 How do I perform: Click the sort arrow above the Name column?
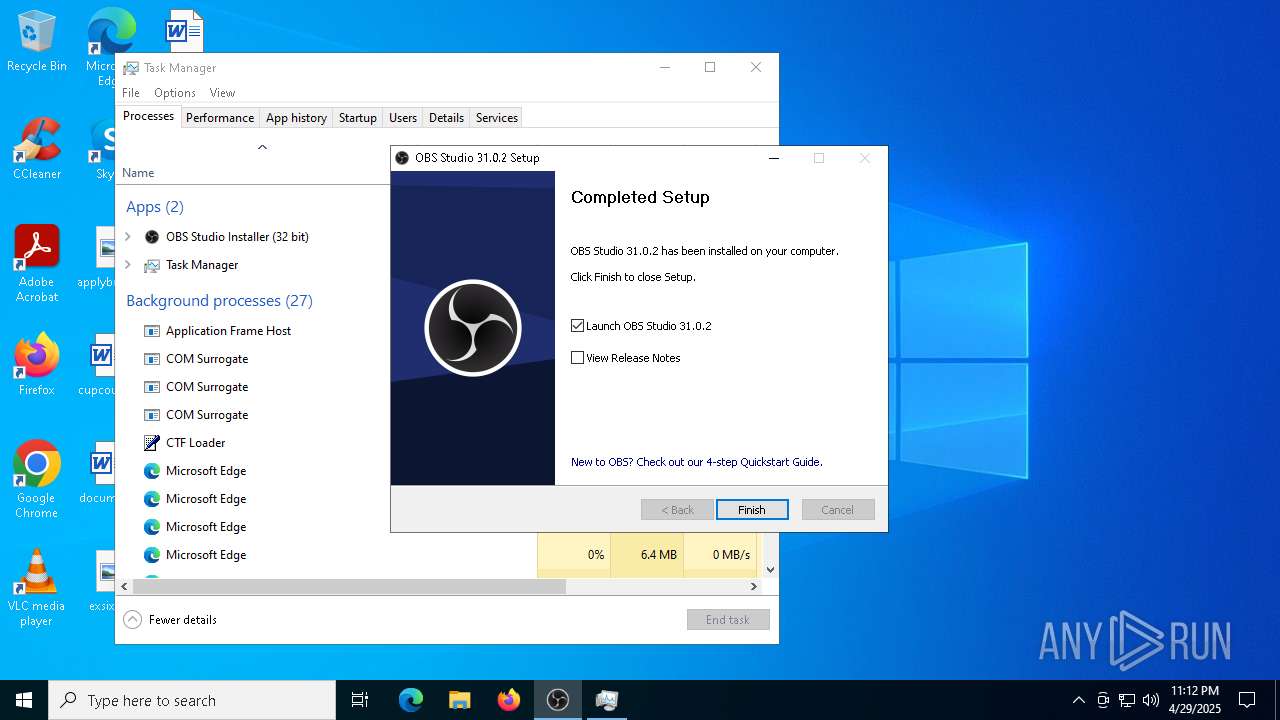click(262, 147)
